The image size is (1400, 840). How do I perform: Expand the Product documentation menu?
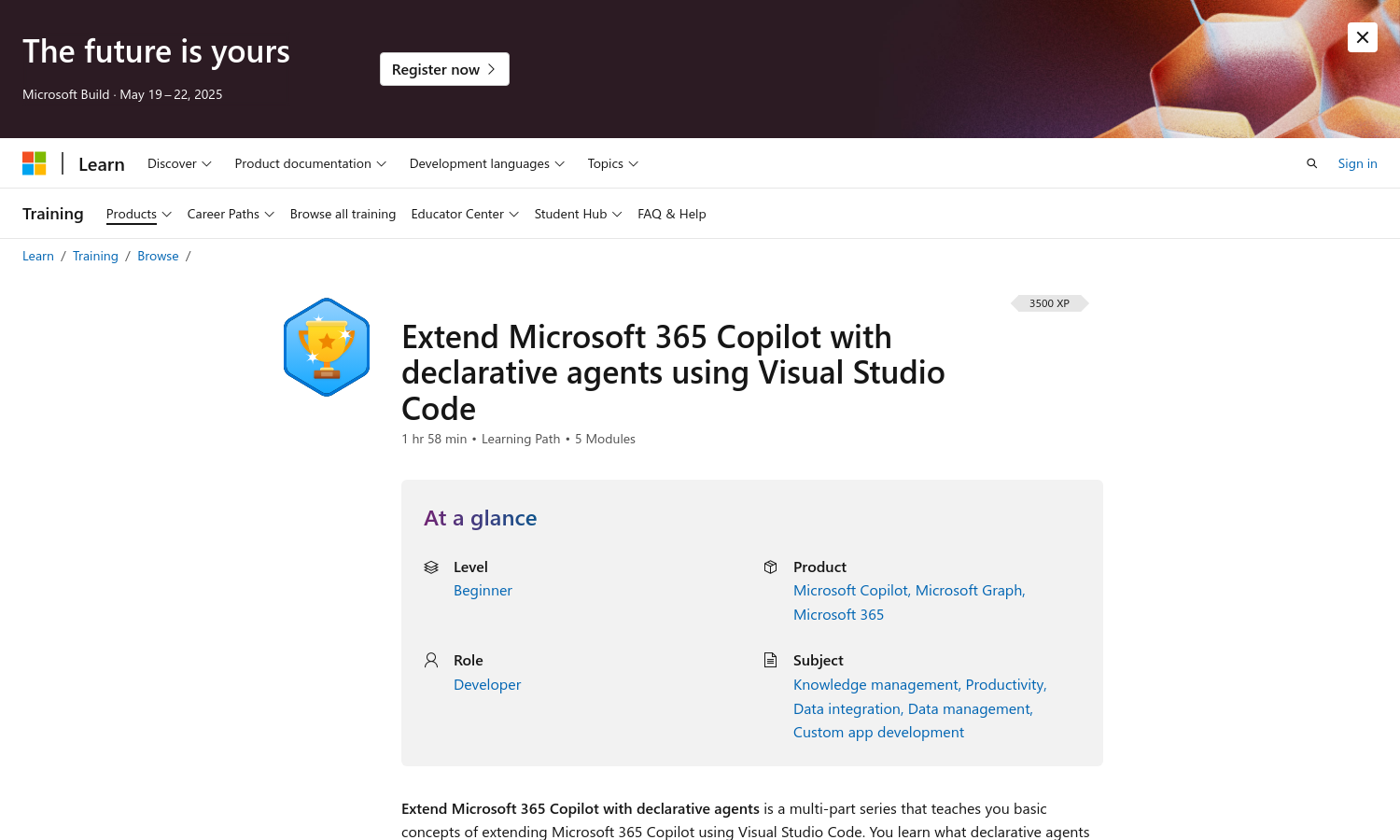pos(310,163)
